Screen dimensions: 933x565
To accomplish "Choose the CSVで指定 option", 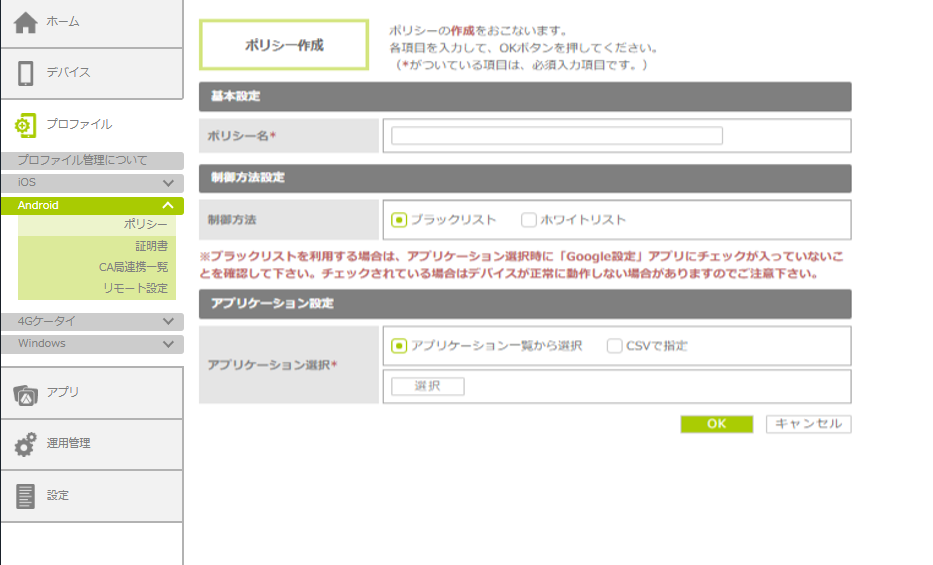I will tap(614, 346).
